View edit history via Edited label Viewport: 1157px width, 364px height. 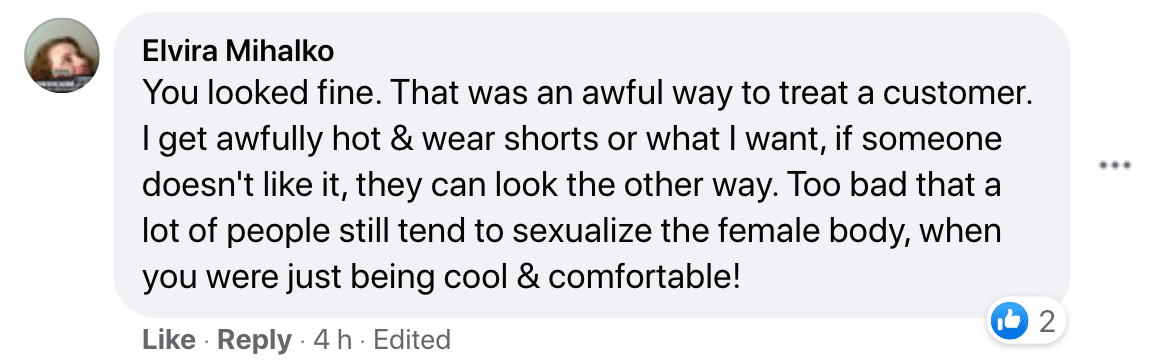412,340
